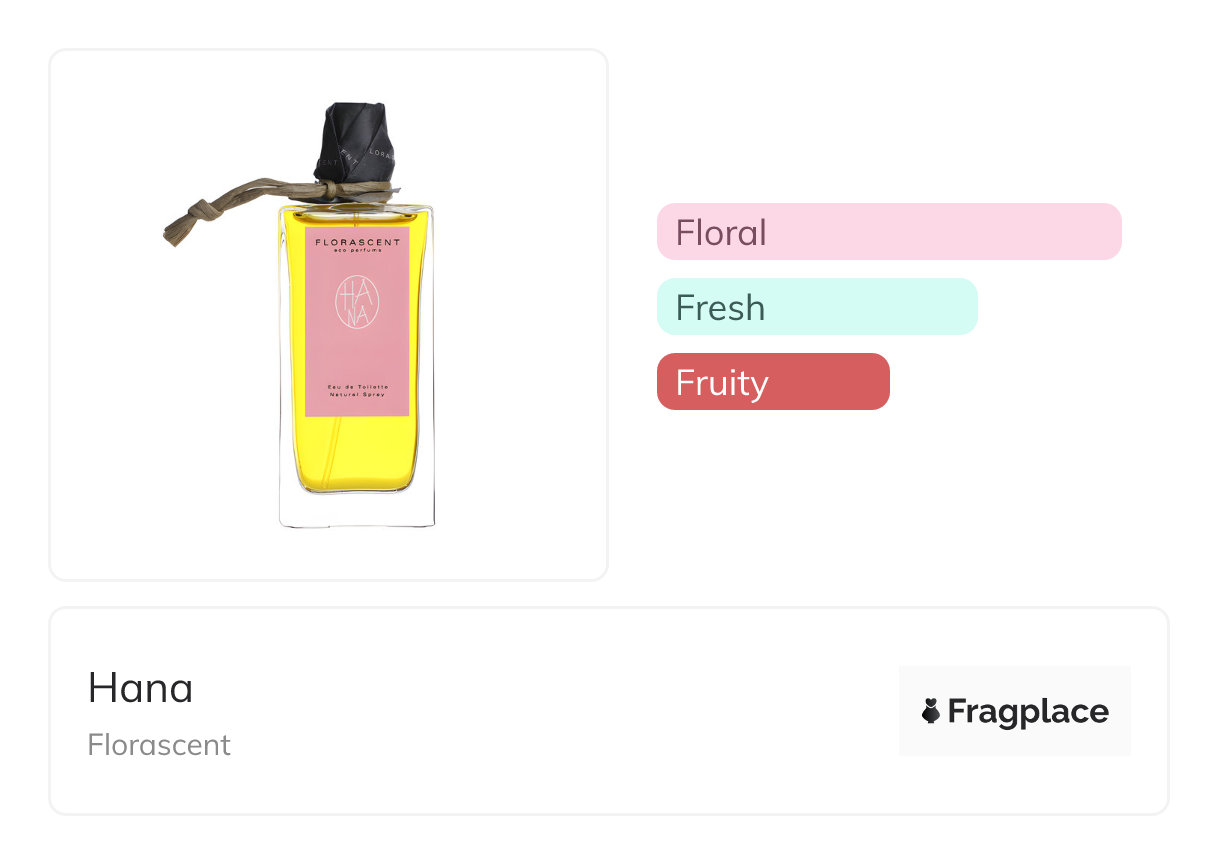Click the Natural Spray text on label

(357, 396)
